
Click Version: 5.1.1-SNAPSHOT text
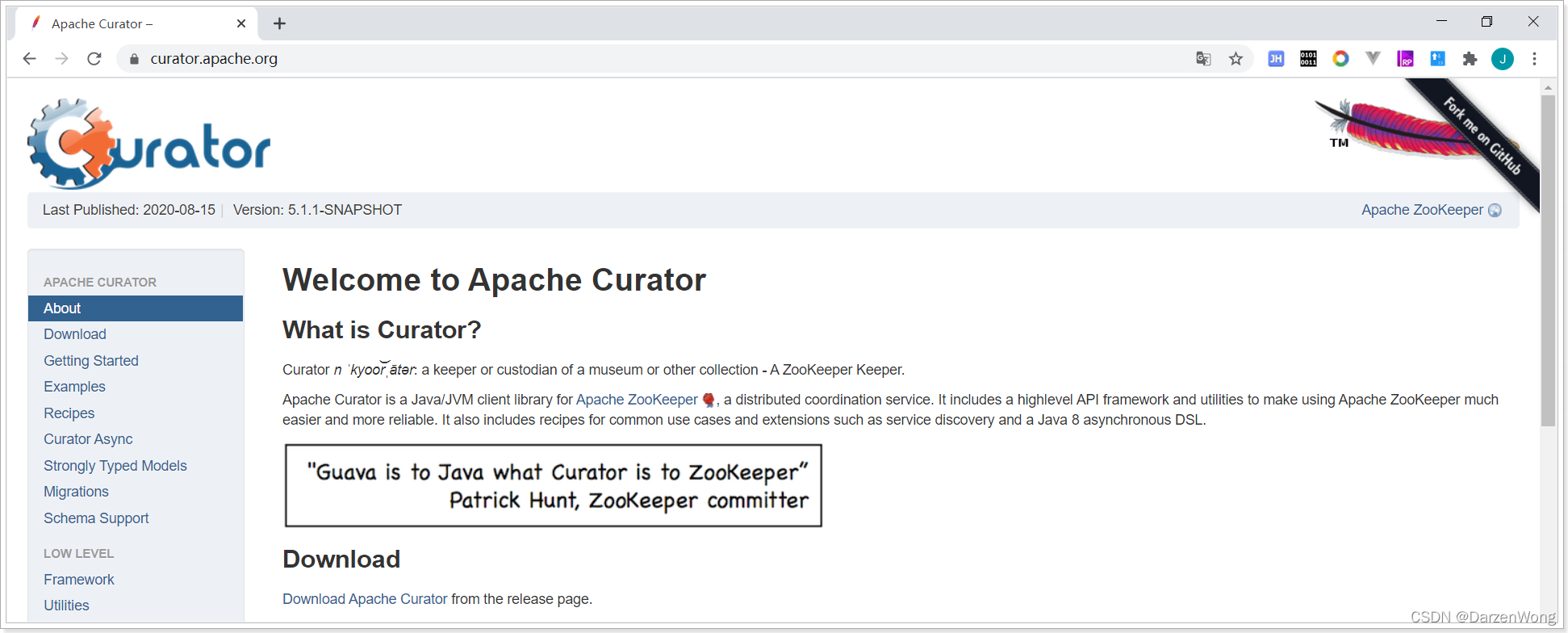point(317,210)
